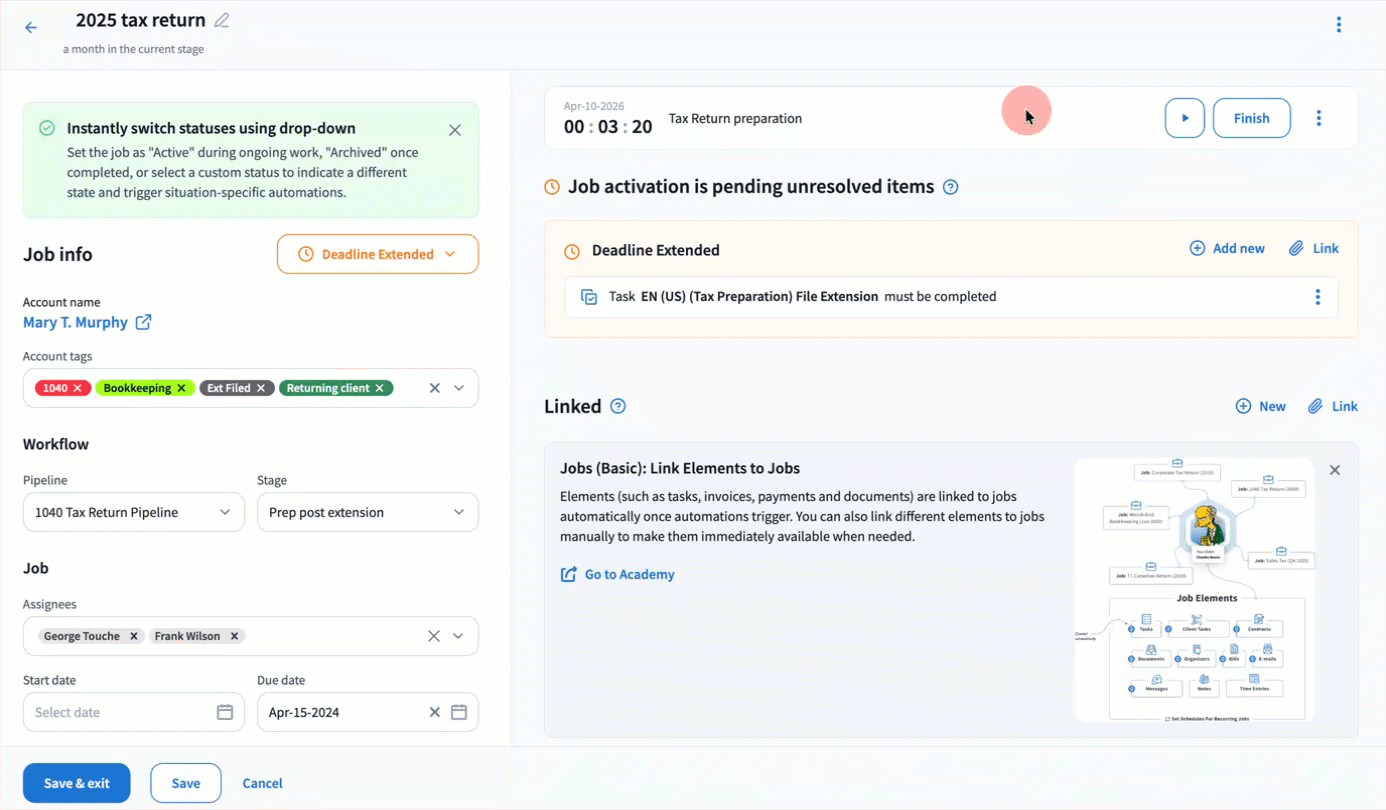
Task: Open the Go to Academy link
Action: point(629,574)
